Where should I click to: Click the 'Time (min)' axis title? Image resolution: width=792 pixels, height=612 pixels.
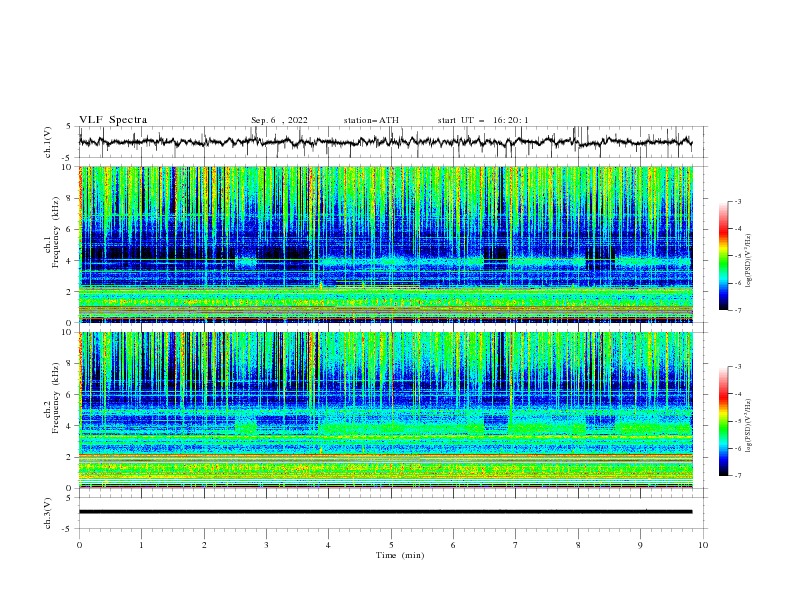tap(400, 555)
